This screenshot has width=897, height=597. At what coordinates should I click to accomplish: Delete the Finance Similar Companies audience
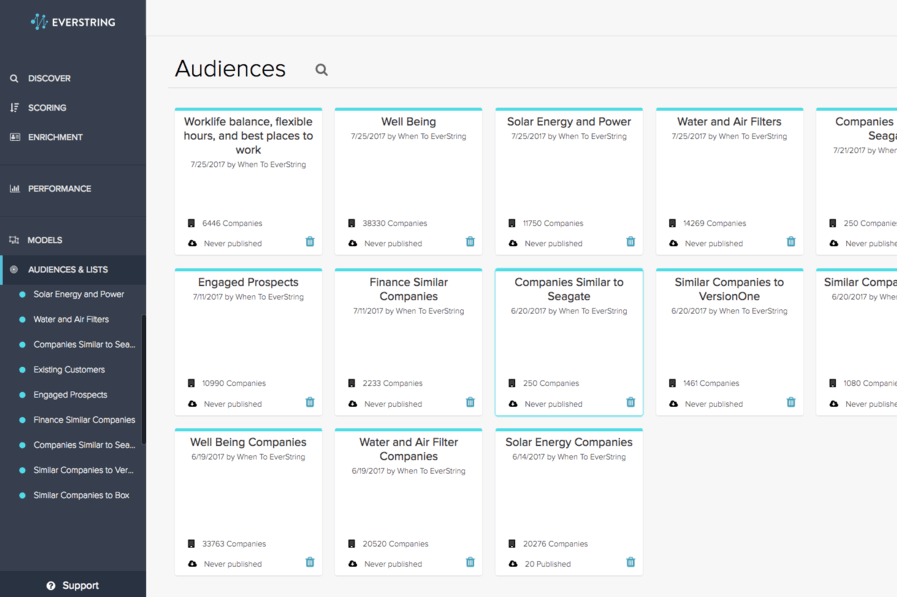470,402
